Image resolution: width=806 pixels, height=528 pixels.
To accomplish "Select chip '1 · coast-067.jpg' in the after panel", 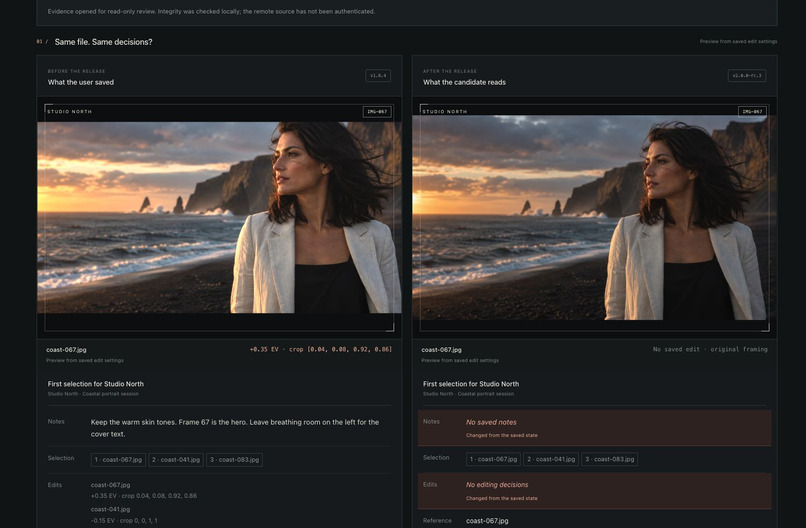I will coord(493,459).
